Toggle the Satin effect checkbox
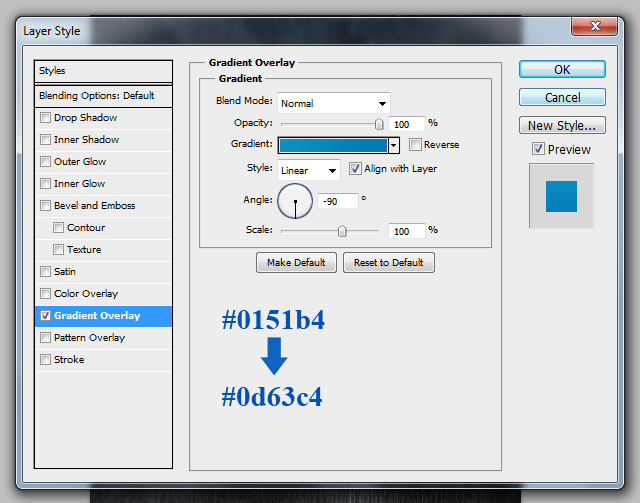 [x=45, y=272]
